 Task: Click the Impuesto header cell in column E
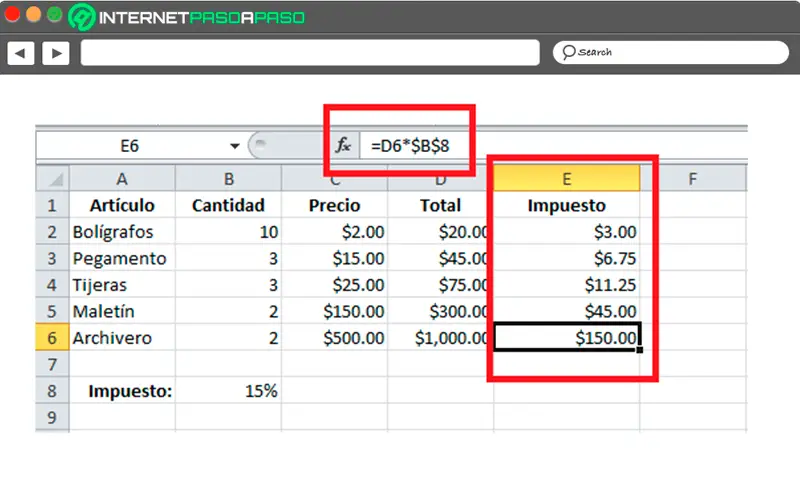tap(566, 205)
